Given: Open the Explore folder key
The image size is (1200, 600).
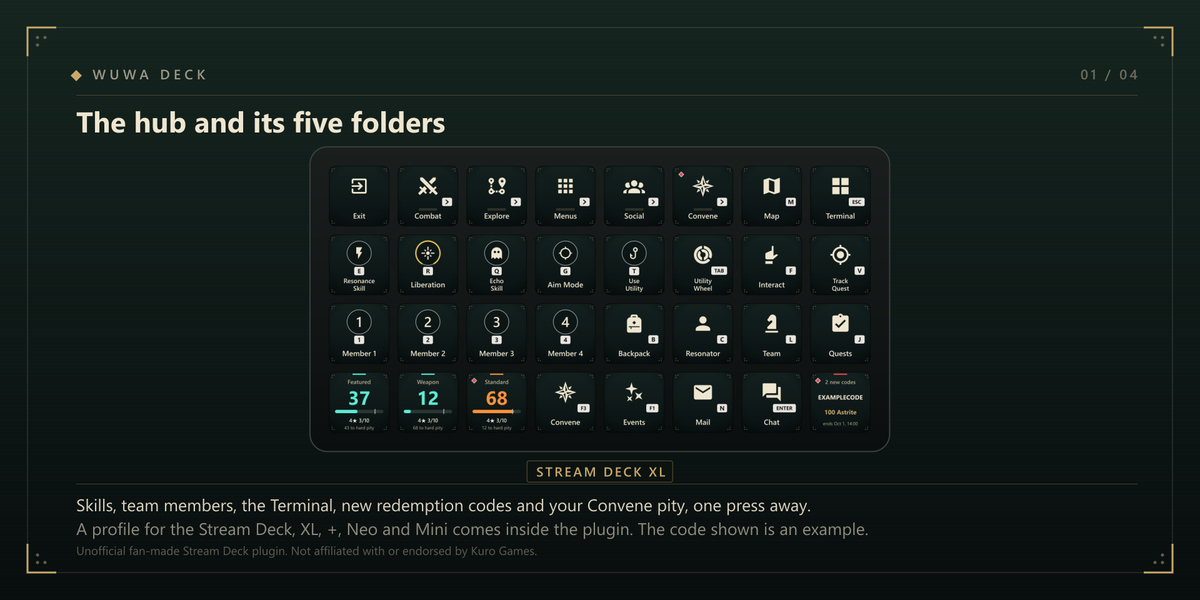Looking at the screenshot, I should 497,196.
